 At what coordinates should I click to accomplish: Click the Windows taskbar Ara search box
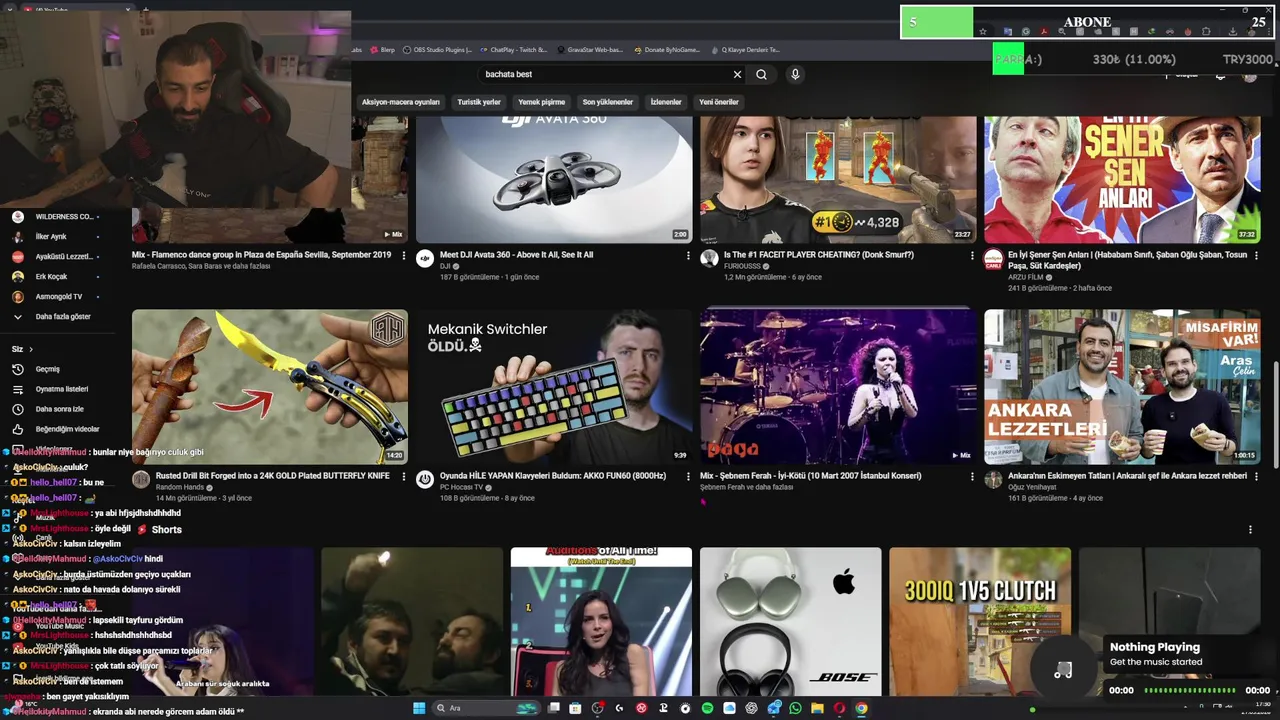(x=487, y=708)
